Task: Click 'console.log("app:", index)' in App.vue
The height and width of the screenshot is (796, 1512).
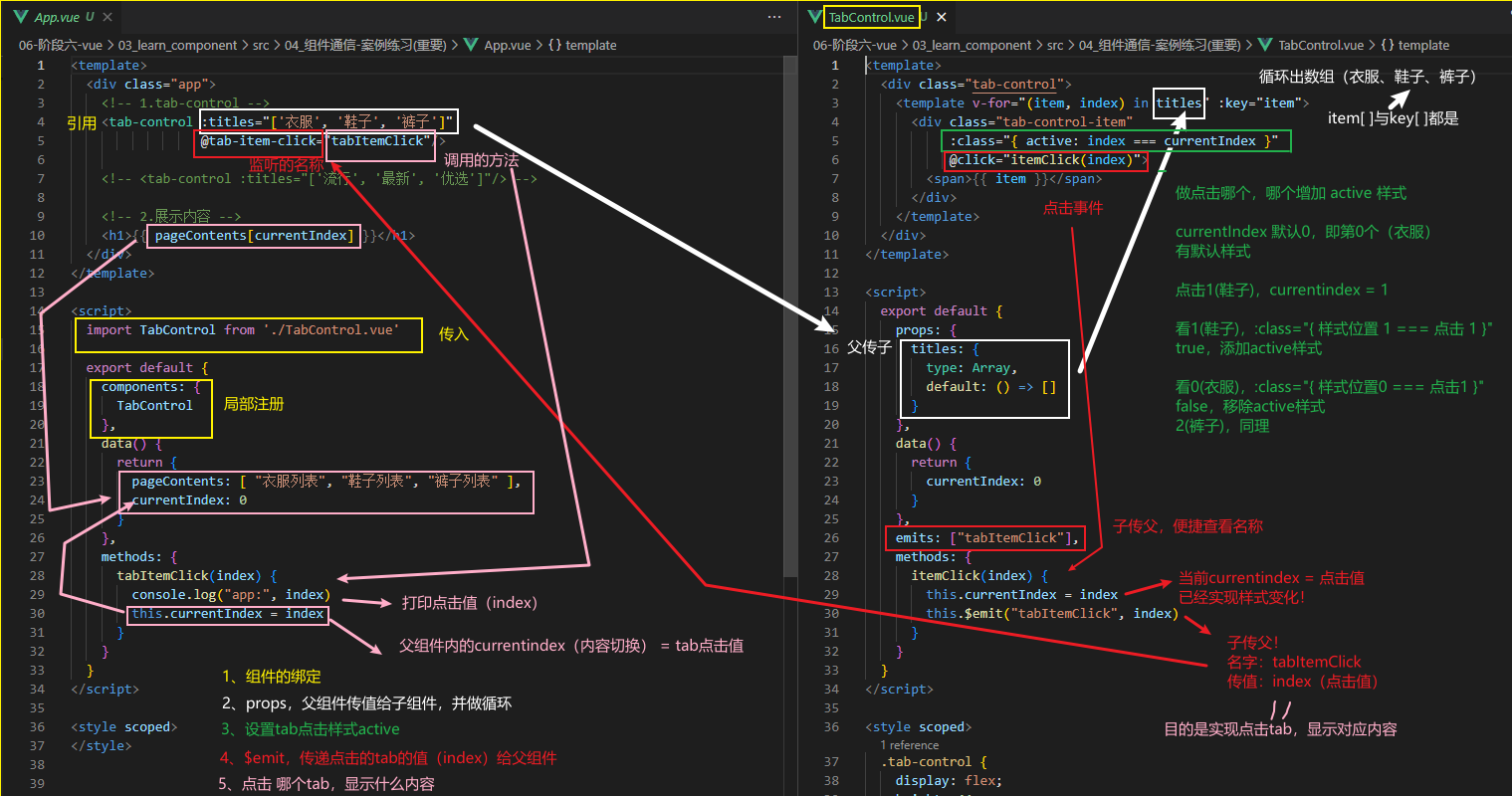Action: (x=230, y=594)
